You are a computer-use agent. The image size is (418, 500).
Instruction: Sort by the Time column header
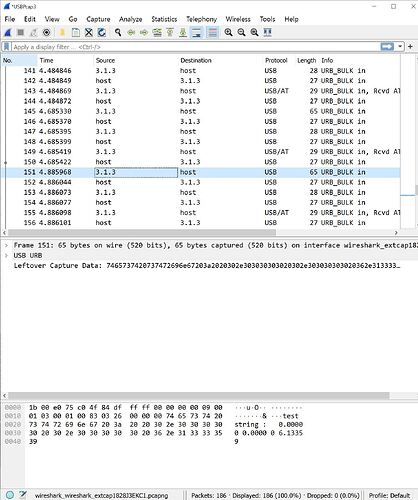(x=65, y=60)
